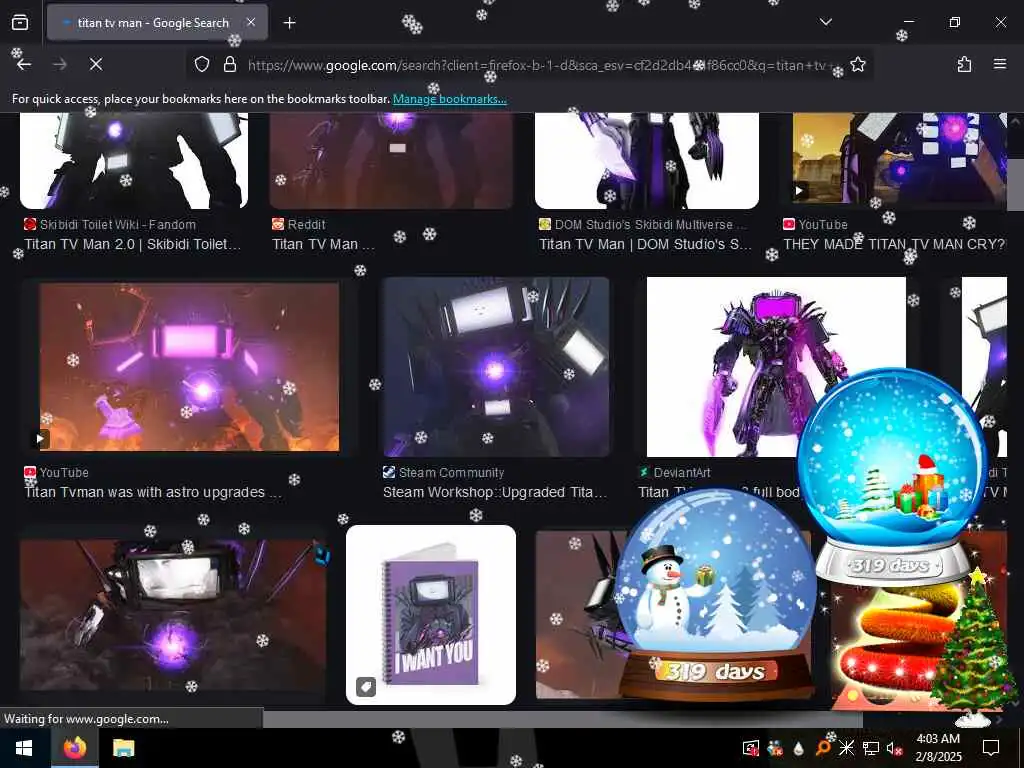Click the water droplet tray icon
1024x768 pixels.
tap(799, 748)
